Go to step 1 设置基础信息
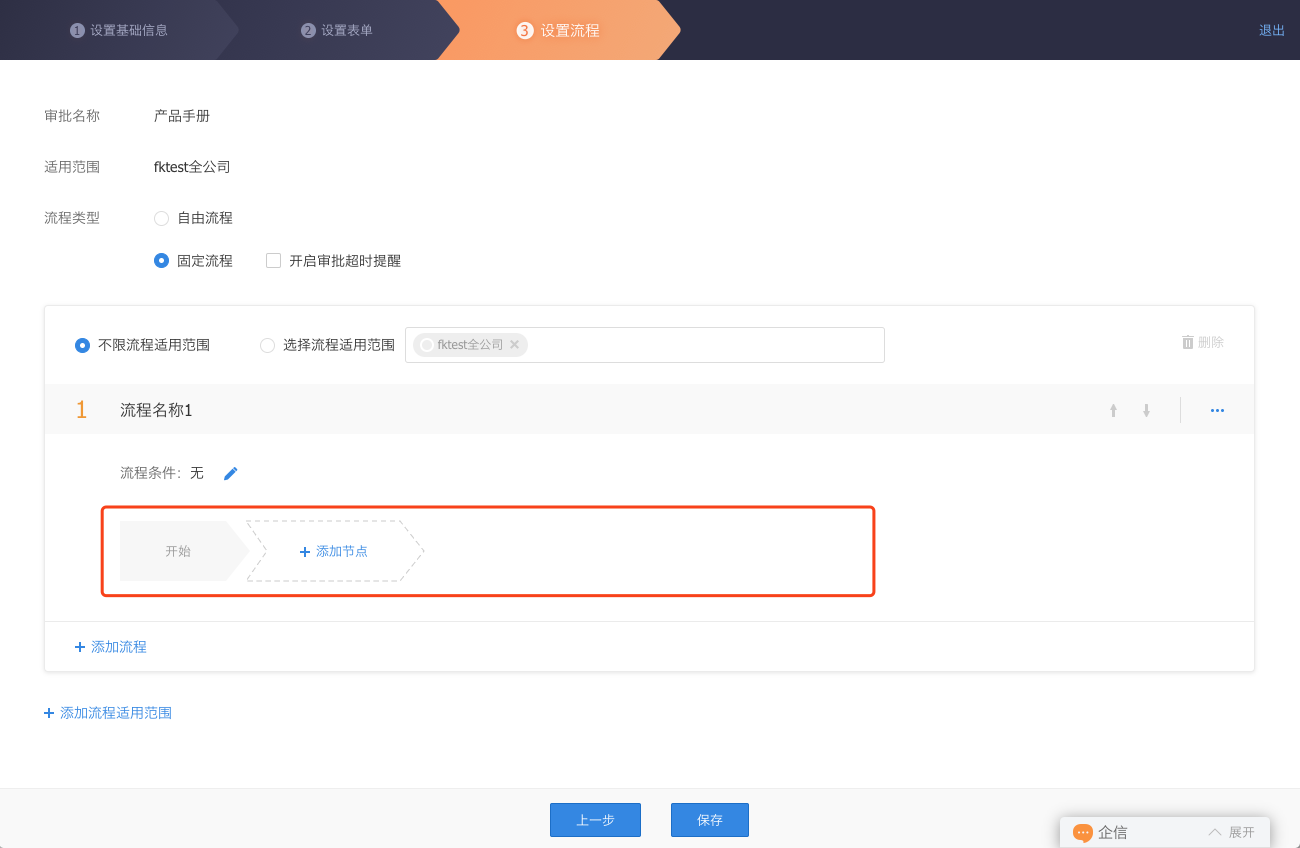 click(x=119, y=30)
